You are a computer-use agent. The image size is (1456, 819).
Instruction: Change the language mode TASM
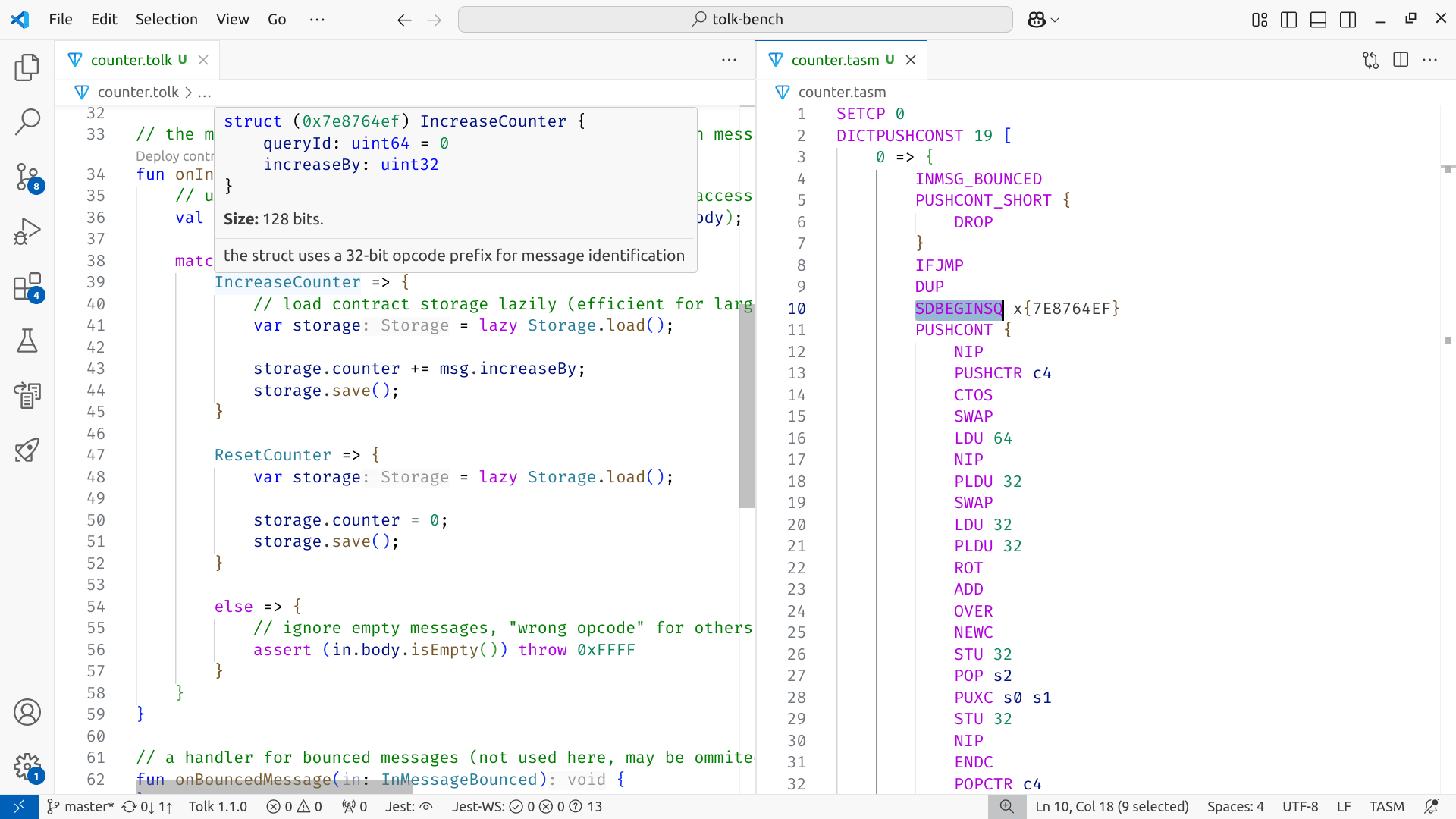coord(1386,807)
